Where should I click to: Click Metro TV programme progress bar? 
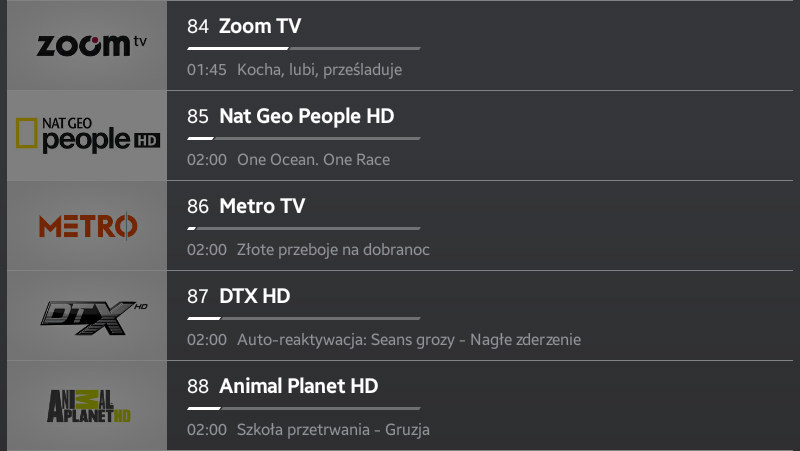point(304,228)
